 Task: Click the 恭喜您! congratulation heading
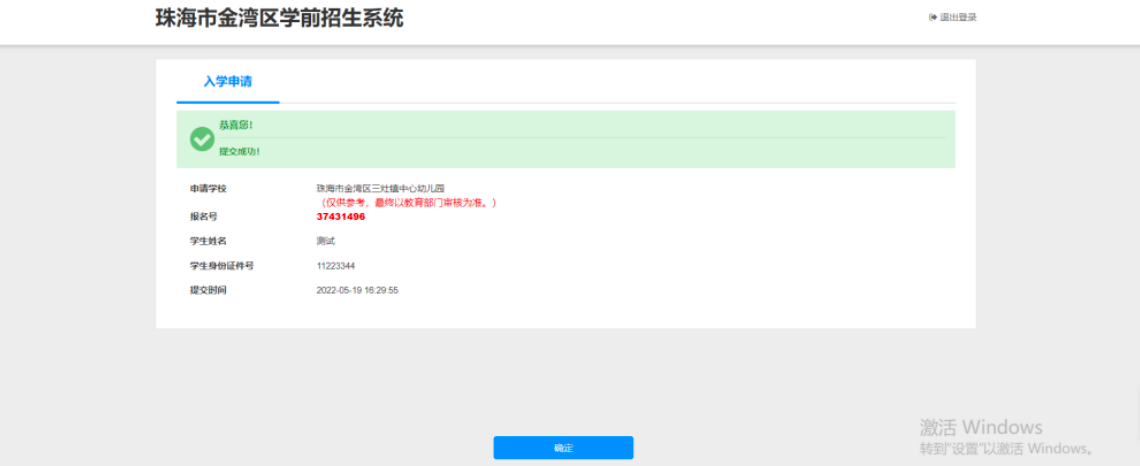[x=236, y=125]
